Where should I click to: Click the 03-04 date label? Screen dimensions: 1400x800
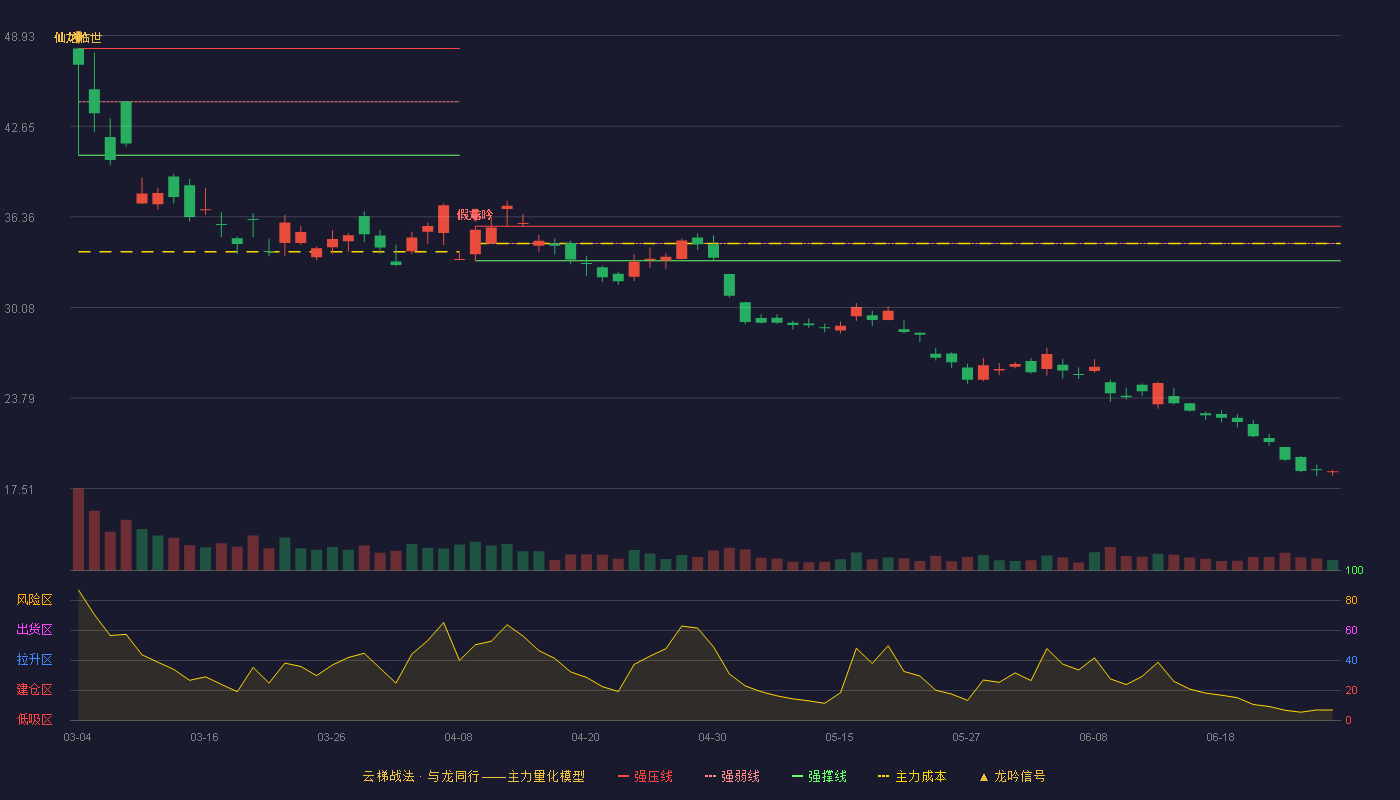(77, 737)
